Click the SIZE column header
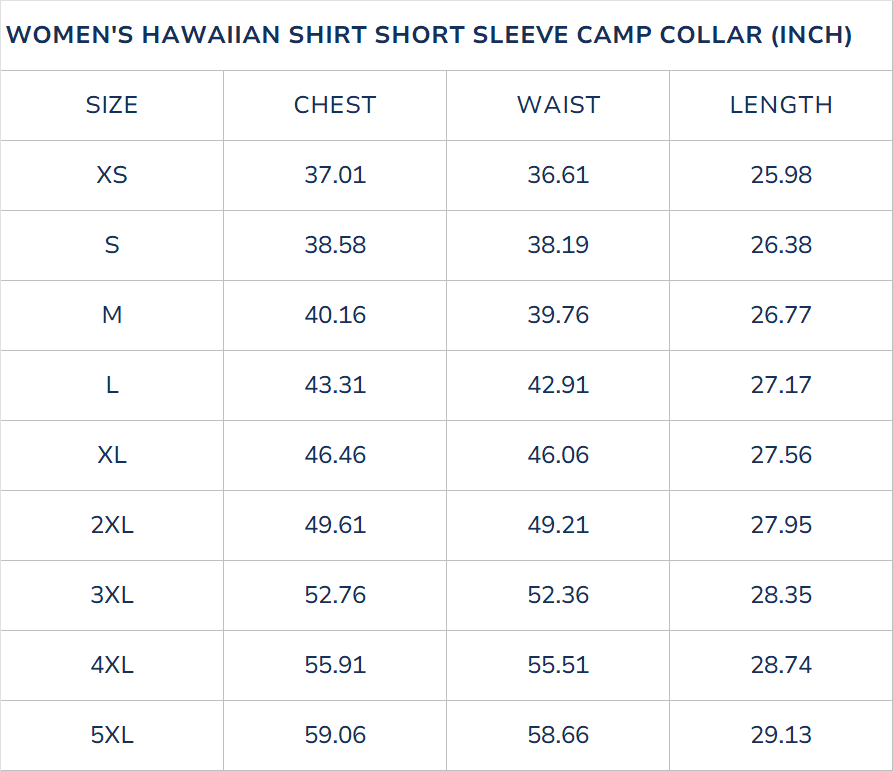This screenshot has height=771, width=893. tap(112, 105)
